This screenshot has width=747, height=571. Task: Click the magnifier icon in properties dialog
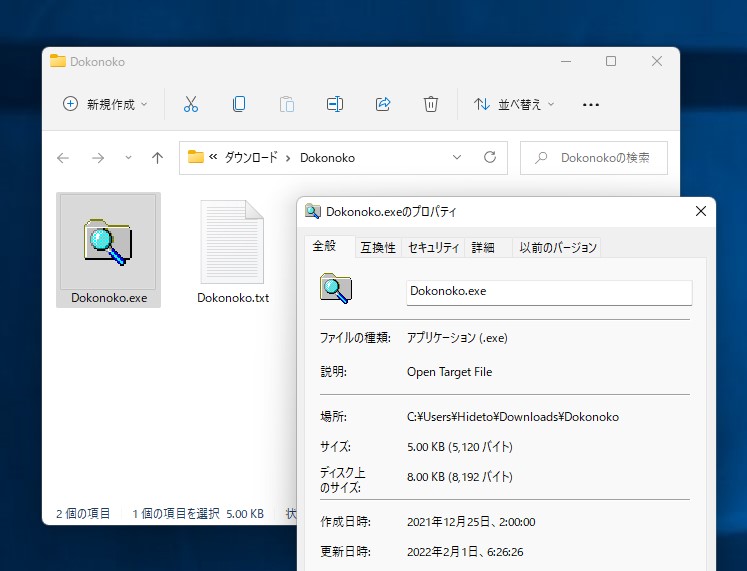pos(335,289)
